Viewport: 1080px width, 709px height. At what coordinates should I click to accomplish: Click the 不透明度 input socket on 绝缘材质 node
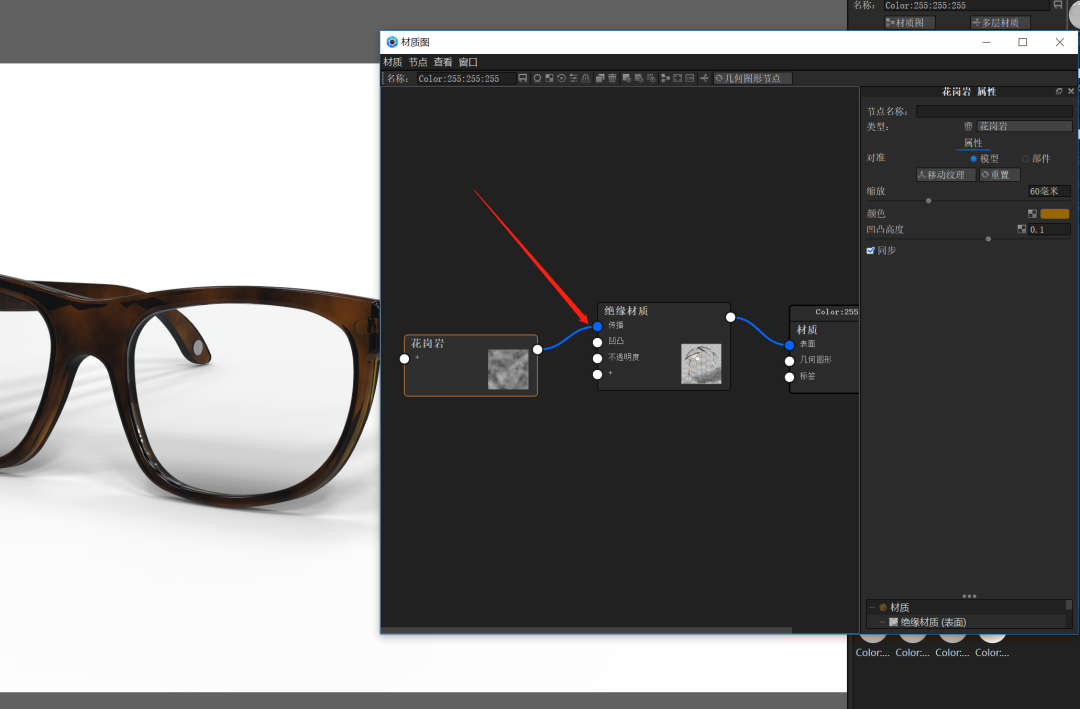[597, 358]
